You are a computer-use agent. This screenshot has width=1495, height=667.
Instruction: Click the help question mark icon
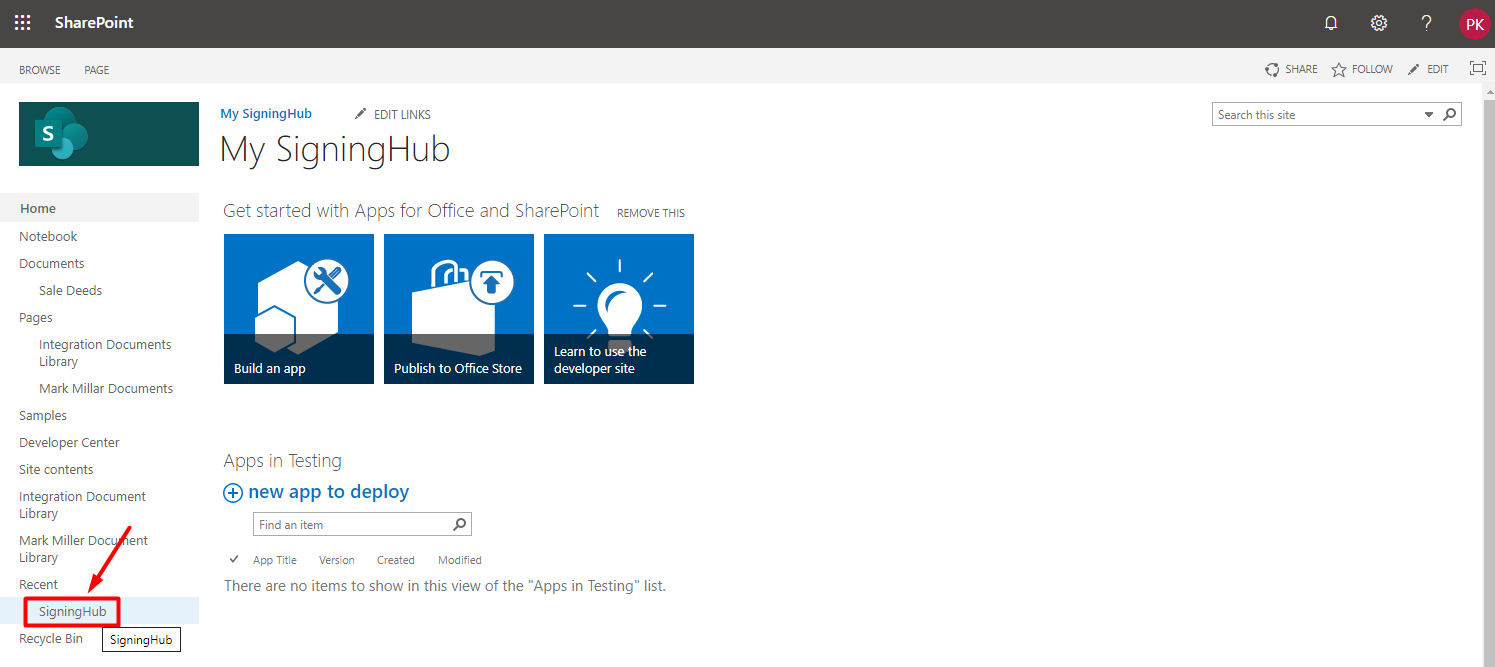[x=1426, y=23]
